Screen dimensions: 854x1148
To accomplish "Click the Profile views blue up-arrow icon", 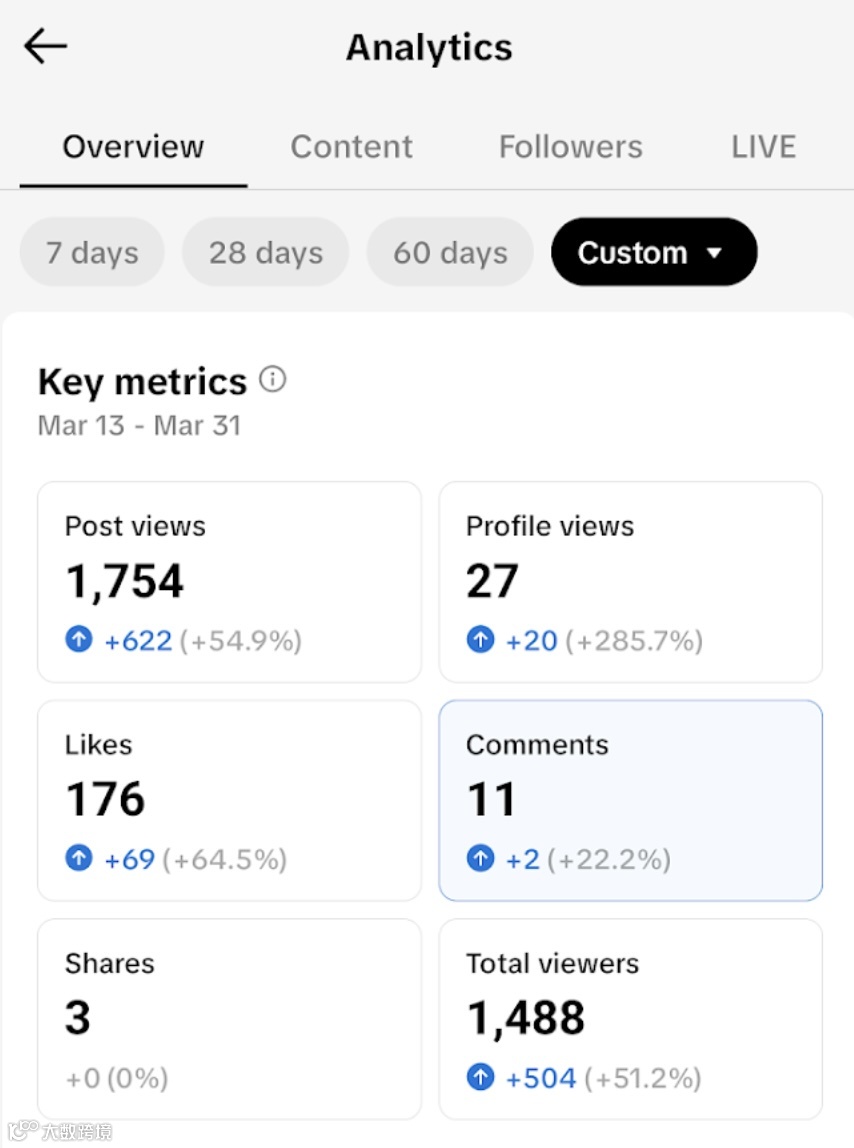I will pyautogui.click(x=480, y=640).
